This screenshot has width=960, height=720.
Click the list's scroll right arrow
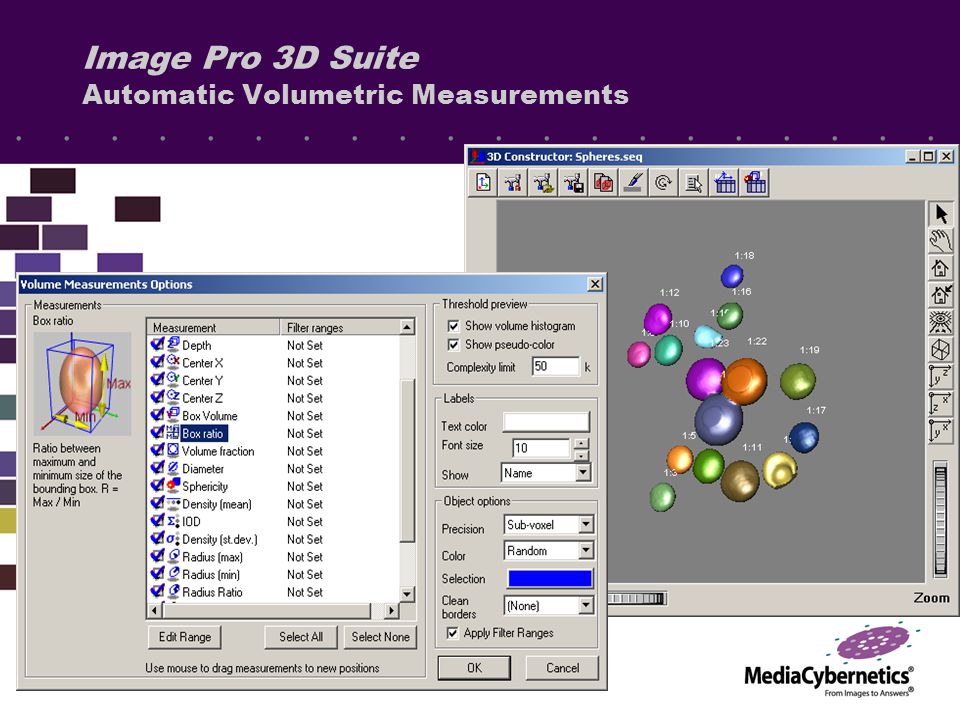391,610
